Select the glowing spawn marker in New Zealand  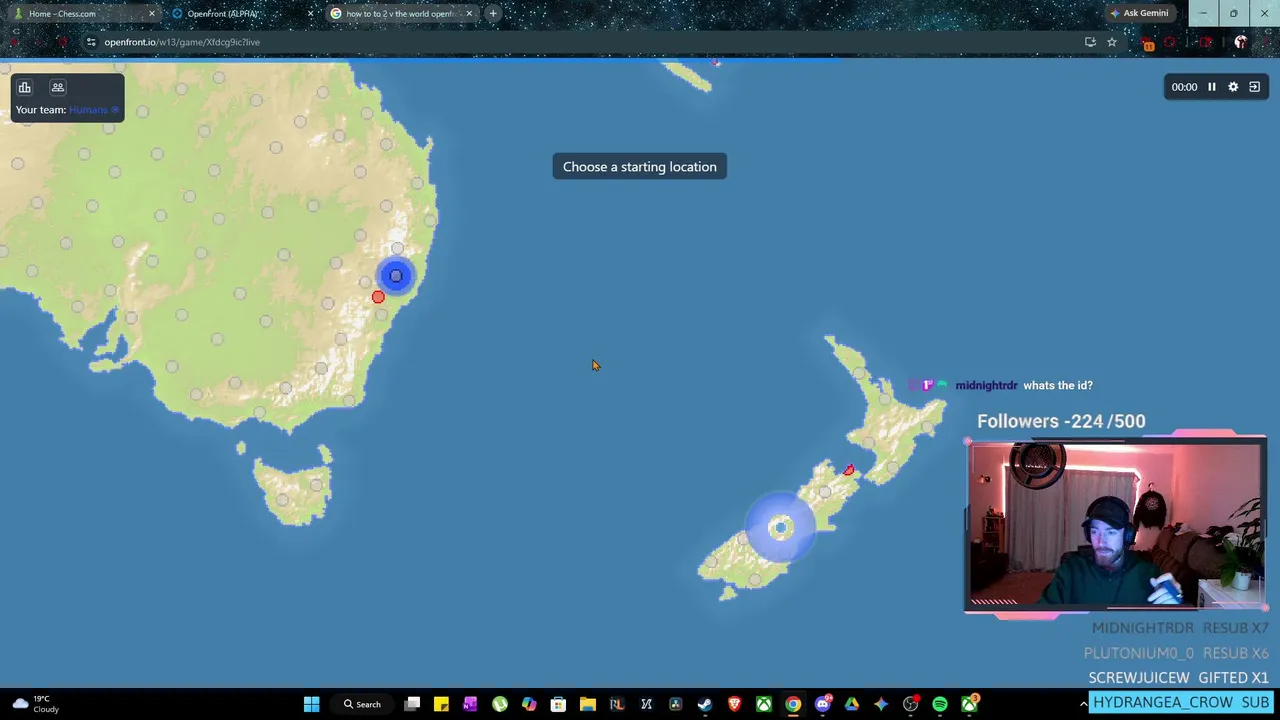pyautogui.click(x=781, y=527)
